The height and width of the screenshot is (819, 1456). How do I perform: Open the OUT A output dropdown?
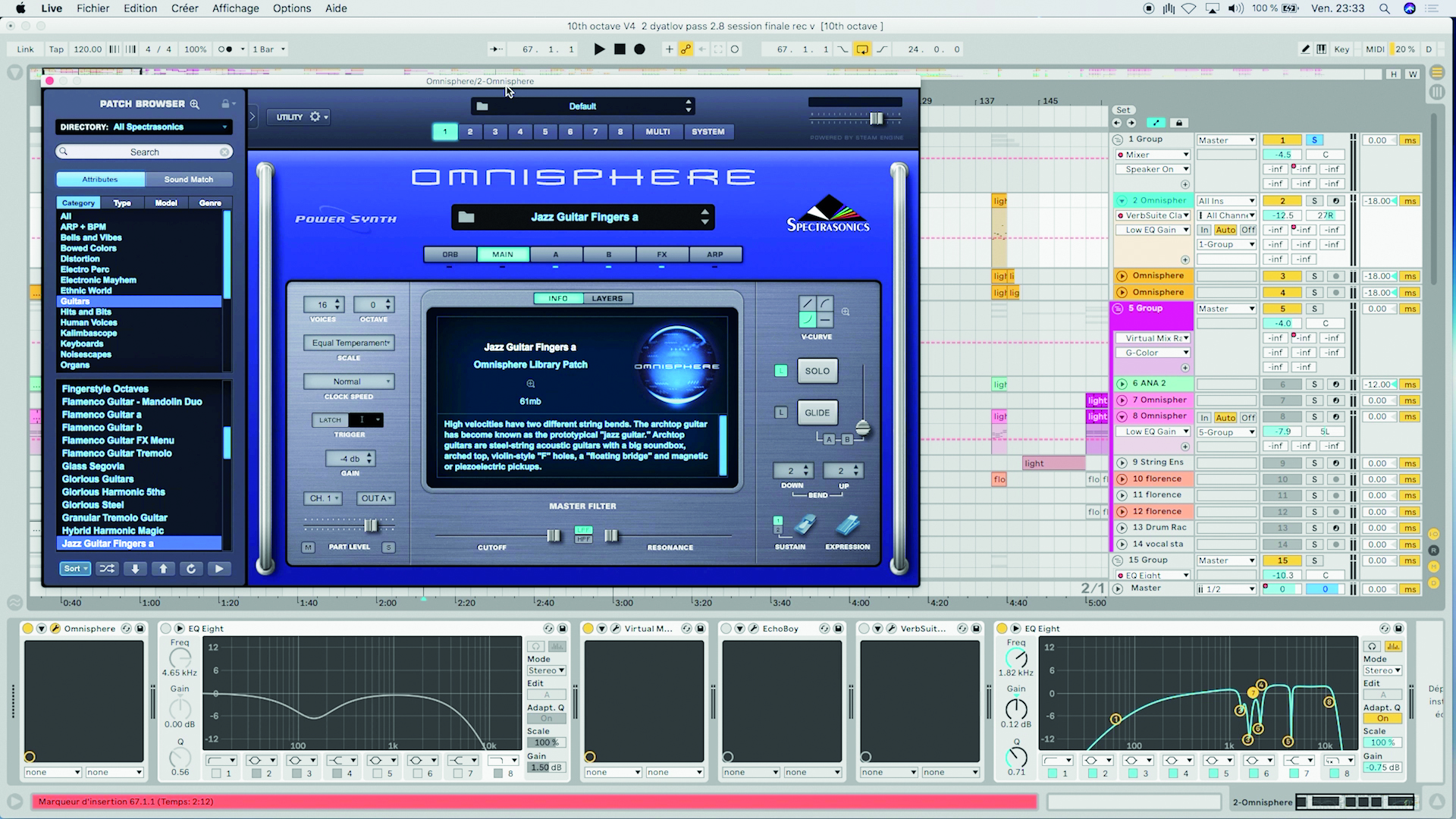[376, 498]
